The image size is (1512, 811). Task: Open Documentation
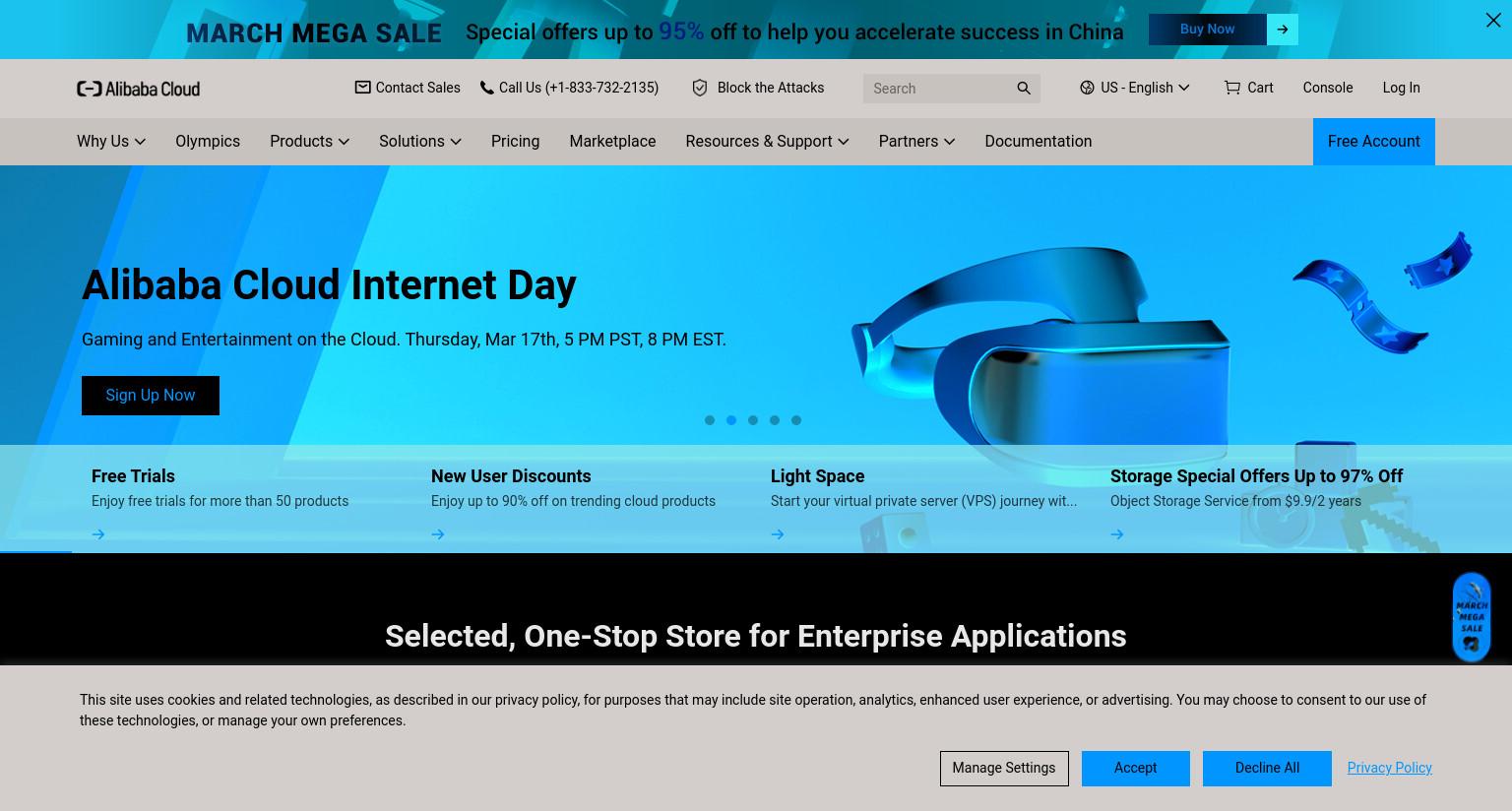(1039, 142)
